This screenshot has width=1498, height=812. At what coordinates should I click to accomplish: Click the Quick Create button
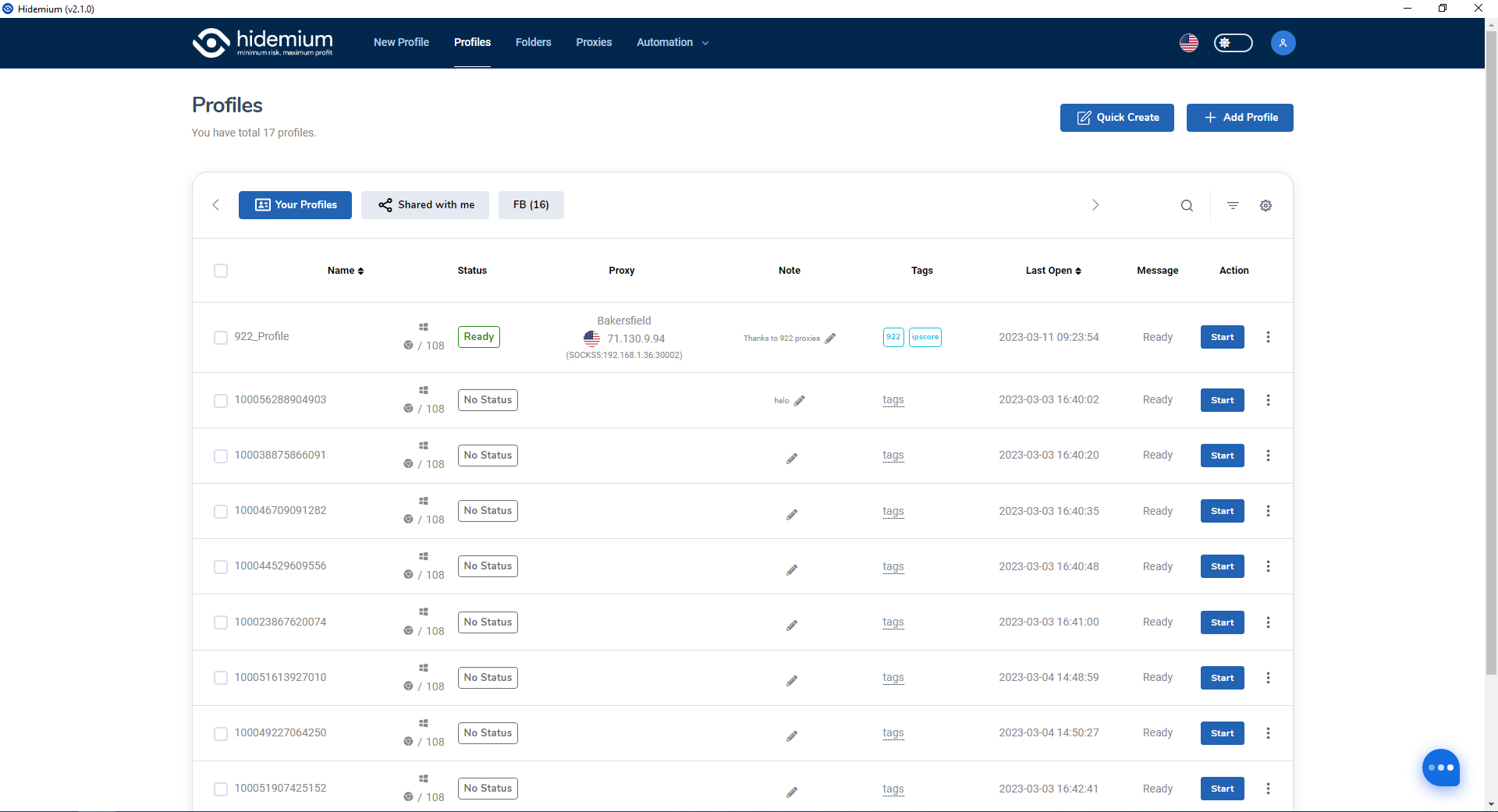pyautogui.click(x=1117, y=118)
